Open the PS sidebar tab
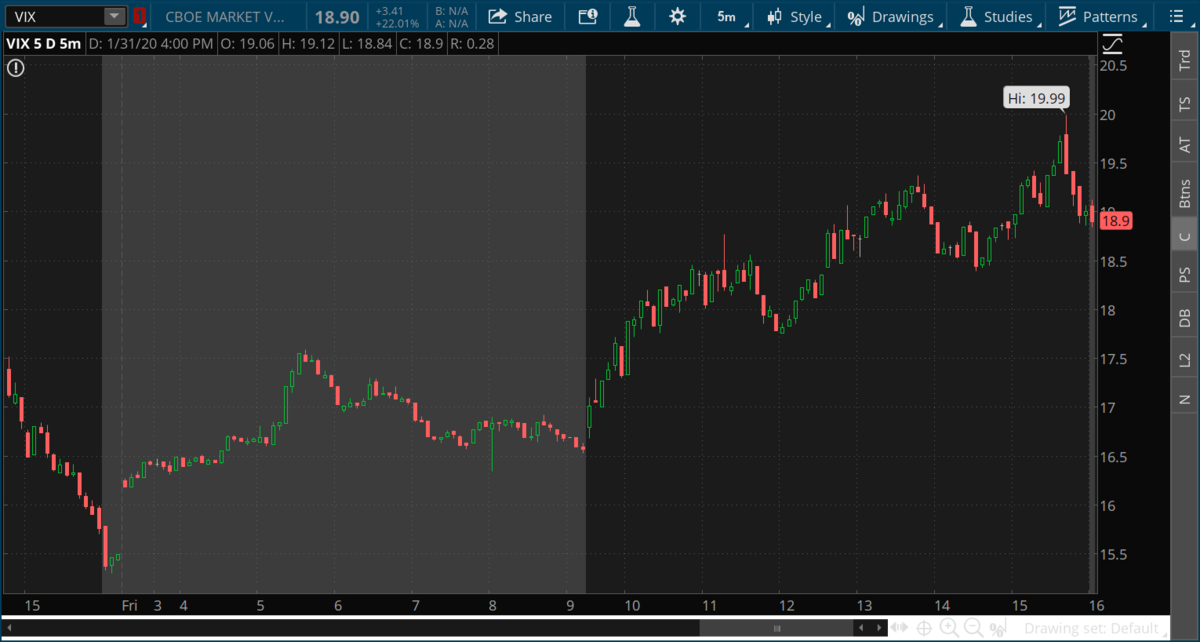Image resolution: width=1200 pixels, height=642 pixels. pos(1184,275)
